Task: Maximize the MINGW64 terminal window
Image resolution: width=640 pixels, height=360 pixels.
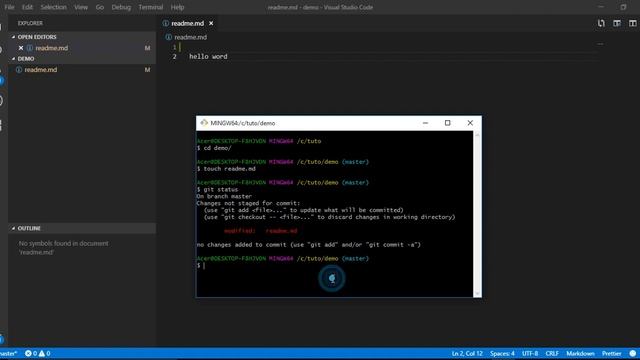Action: point(447,123)
